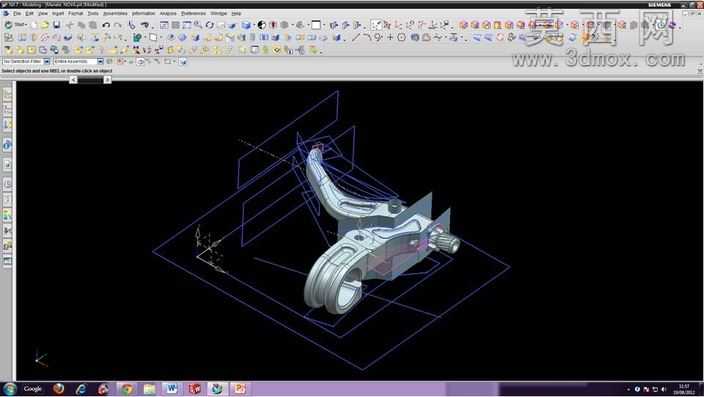Viewport: 704px width, 397px height.
Task: Click the green sketch icon in second toolbar row
Action: click(137, 38)
